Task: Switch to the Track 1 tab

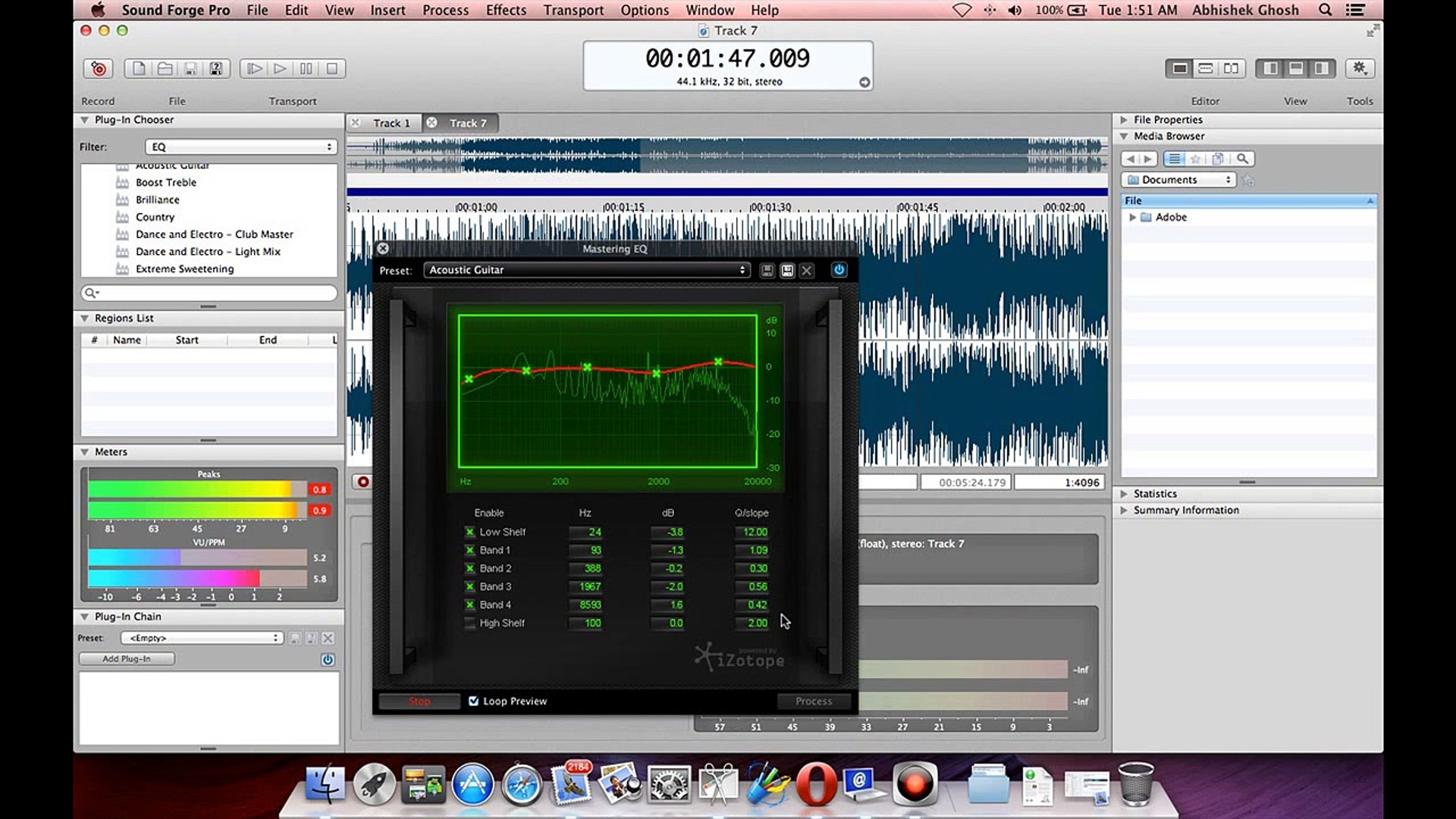Action: 391,123
